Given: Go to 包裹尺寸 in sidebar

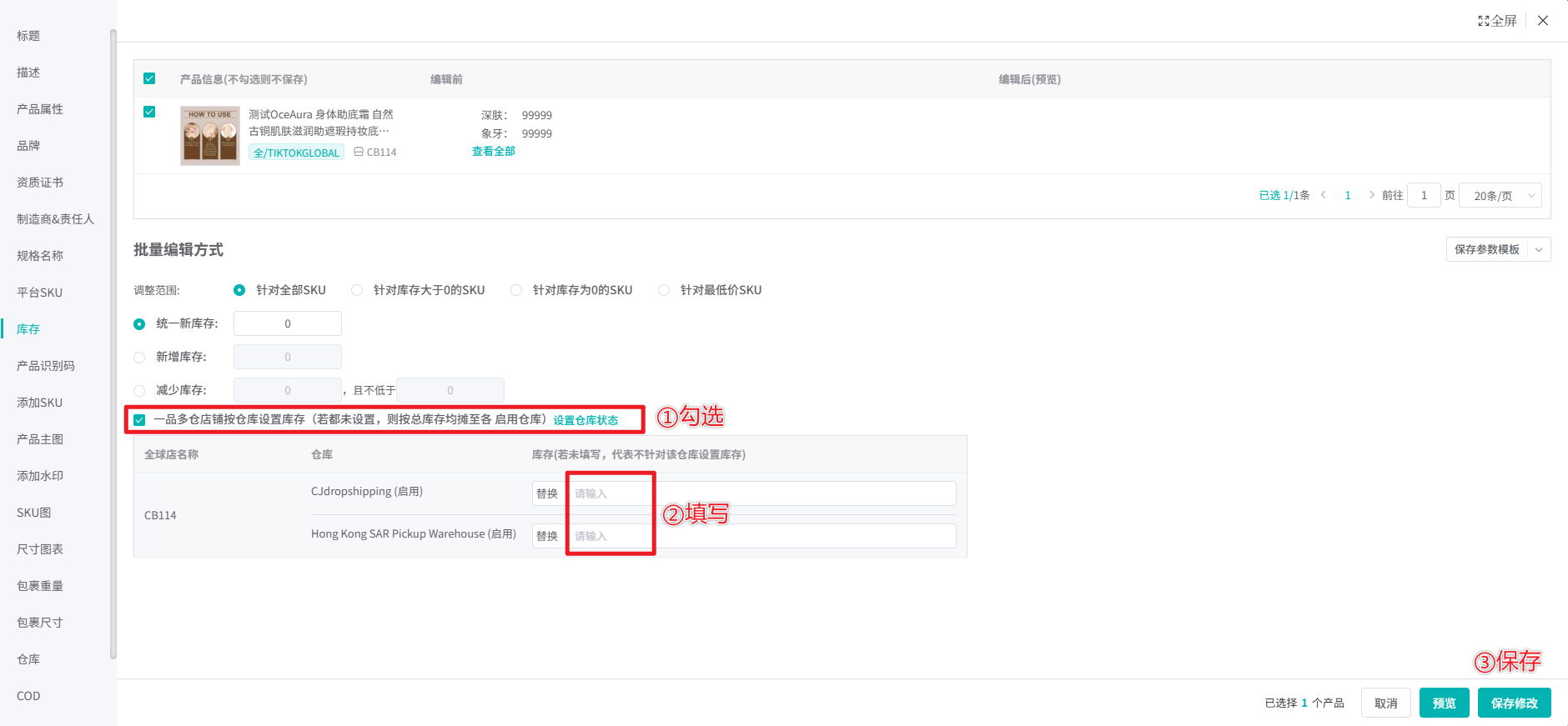Looking at the screenshot, I should pyautogui.click(x=40, y=623).
